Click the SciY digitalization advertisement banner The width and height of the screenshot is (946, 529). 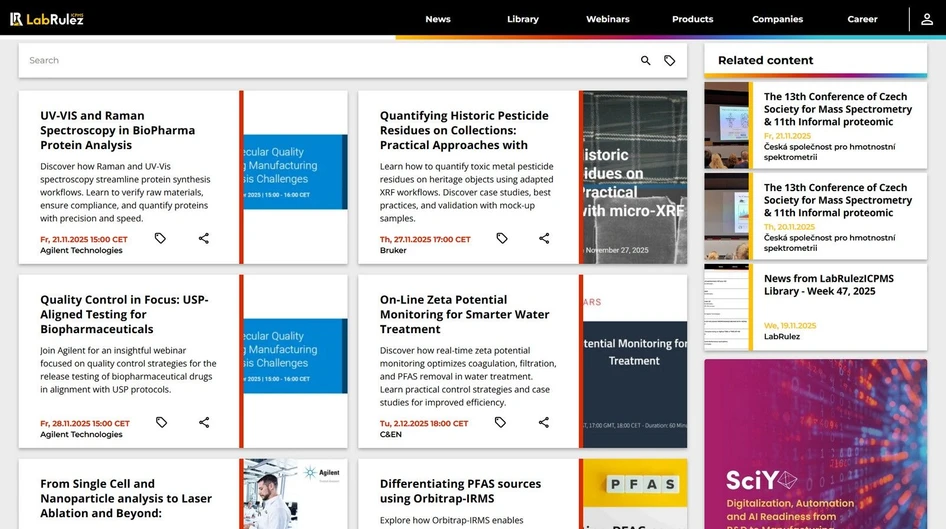coord(815,445)
